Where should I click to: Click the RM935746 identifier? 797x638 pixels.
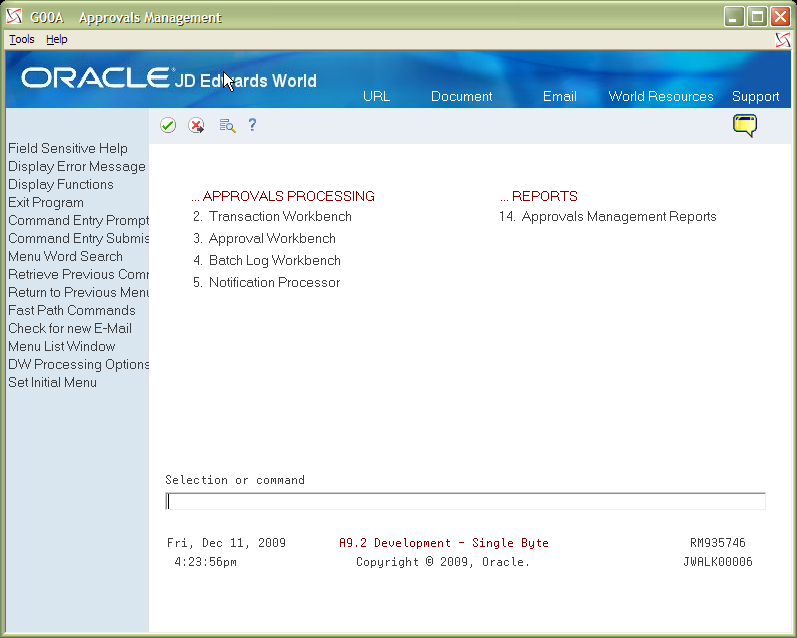point(718,543)
